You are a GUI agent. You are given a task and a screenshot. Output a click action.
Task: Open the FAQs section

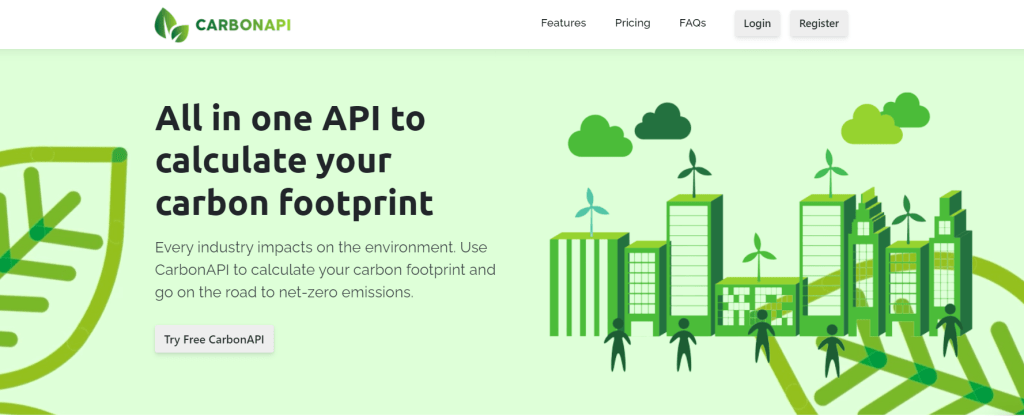coord(692,23)
